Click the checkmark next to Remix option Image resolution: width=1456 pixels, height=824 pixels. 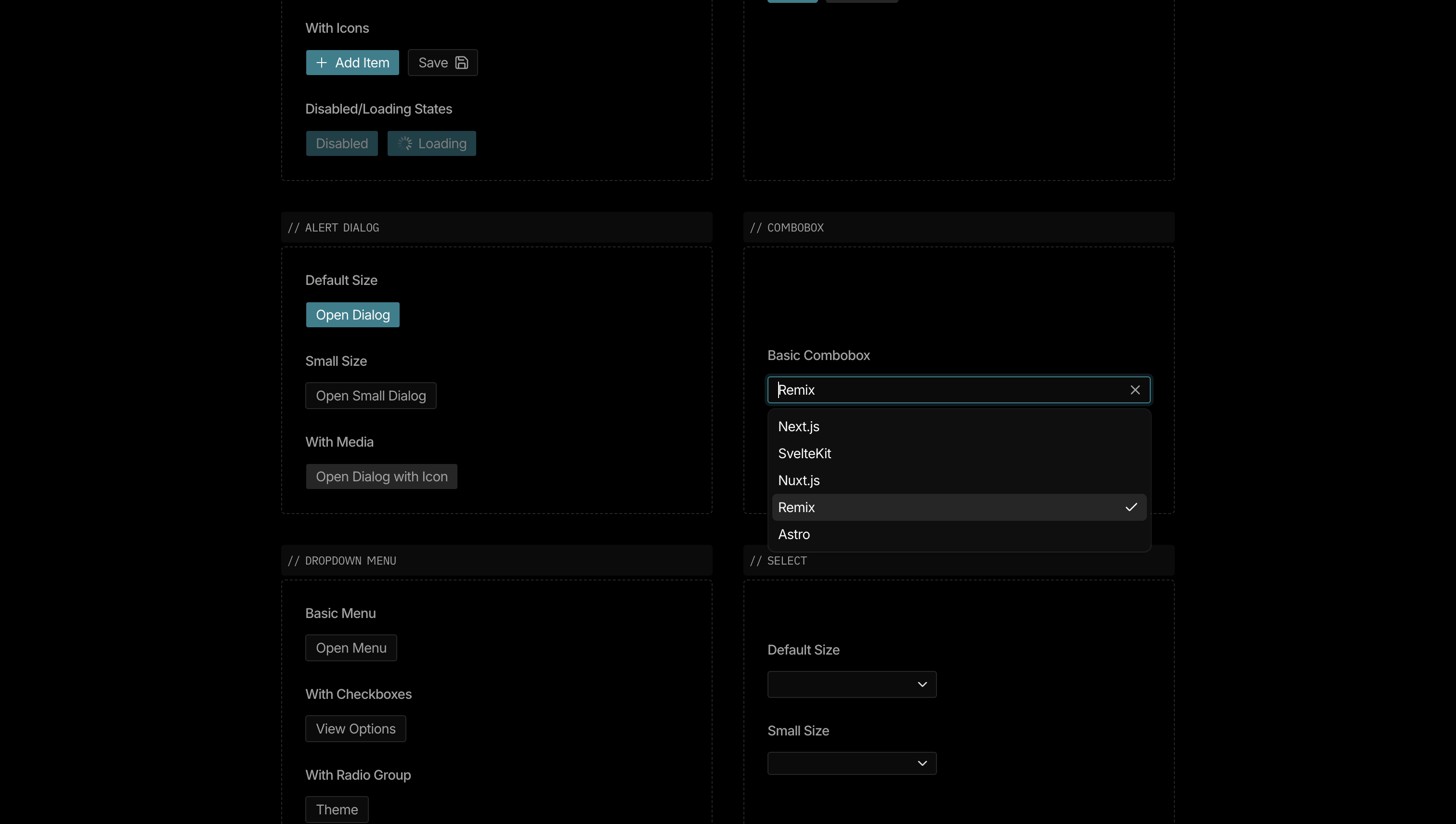(x=1131, y=507)
